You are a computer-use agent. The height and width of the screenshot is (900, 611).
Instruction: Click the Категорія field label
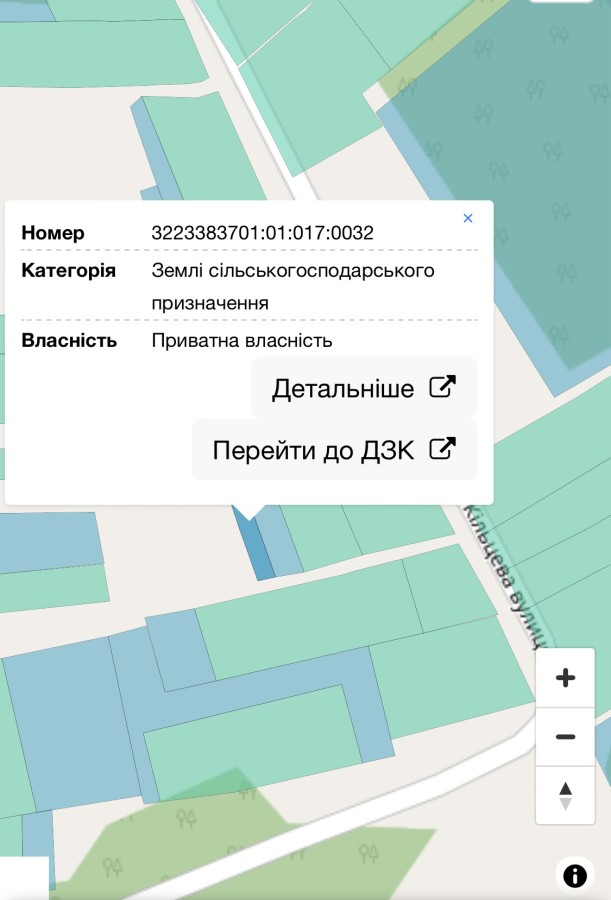click(x=68, y=271)
